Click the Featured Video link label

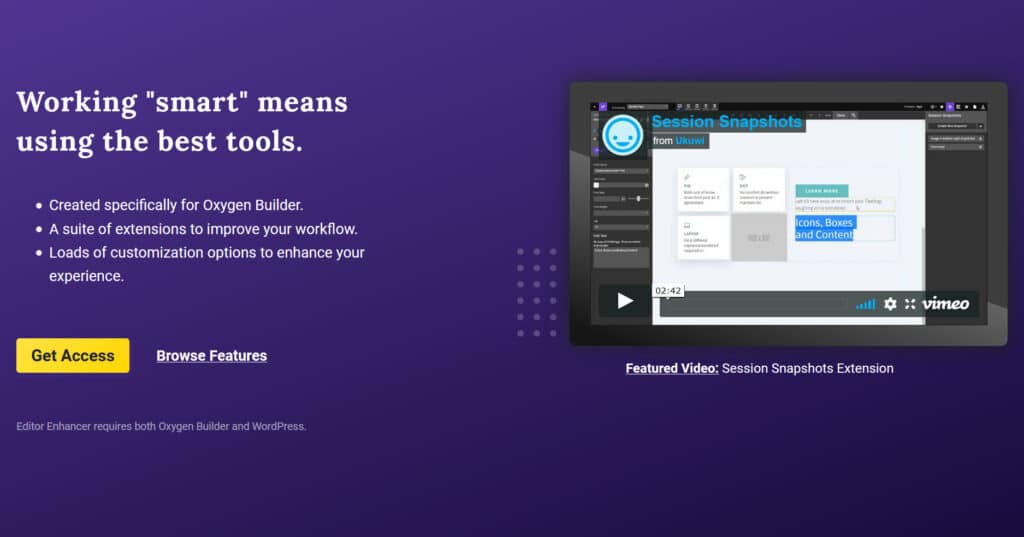[x=671, y=368]
